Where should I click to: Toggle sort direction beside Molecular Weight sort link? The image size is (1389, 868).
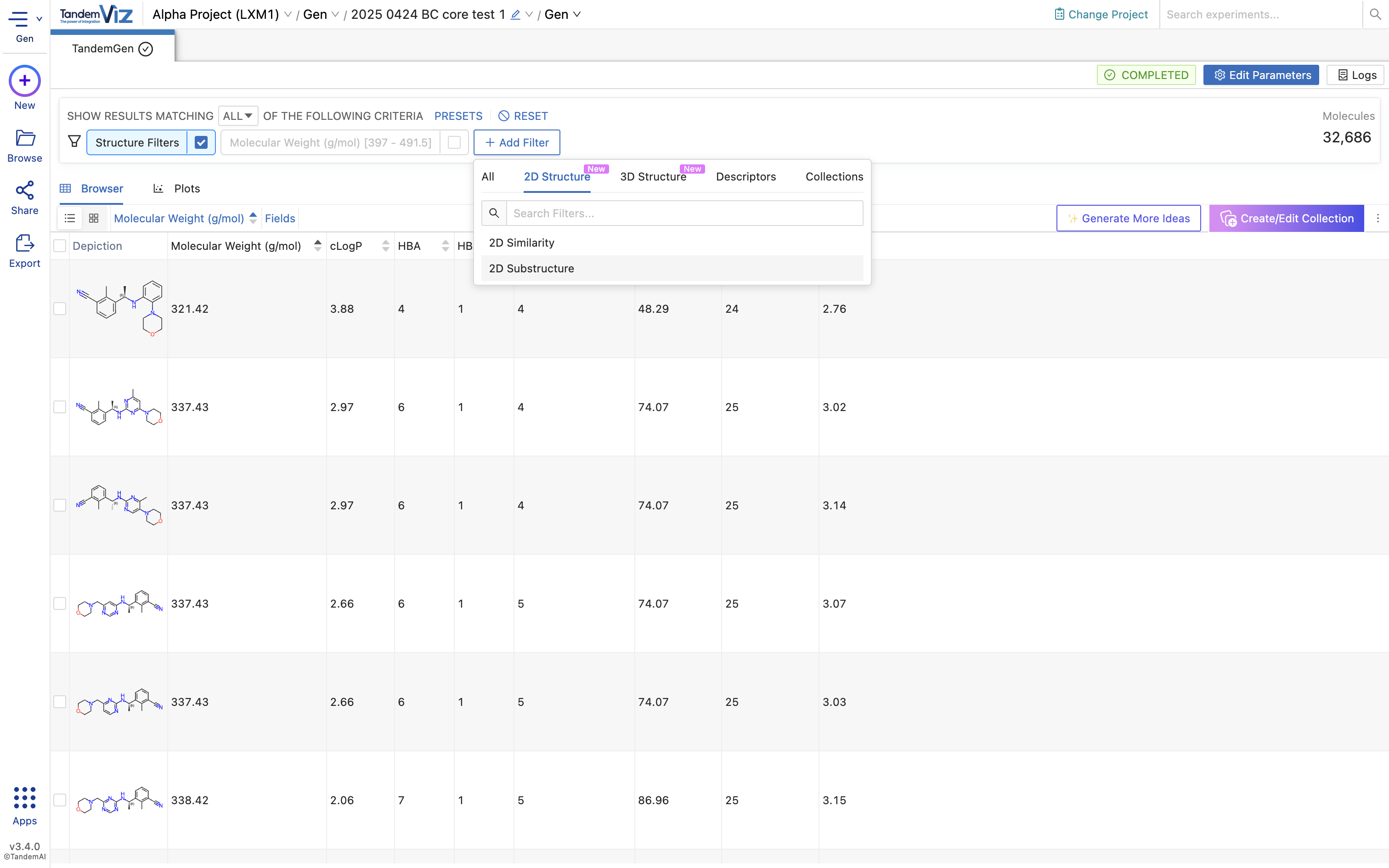click(253, 218)
